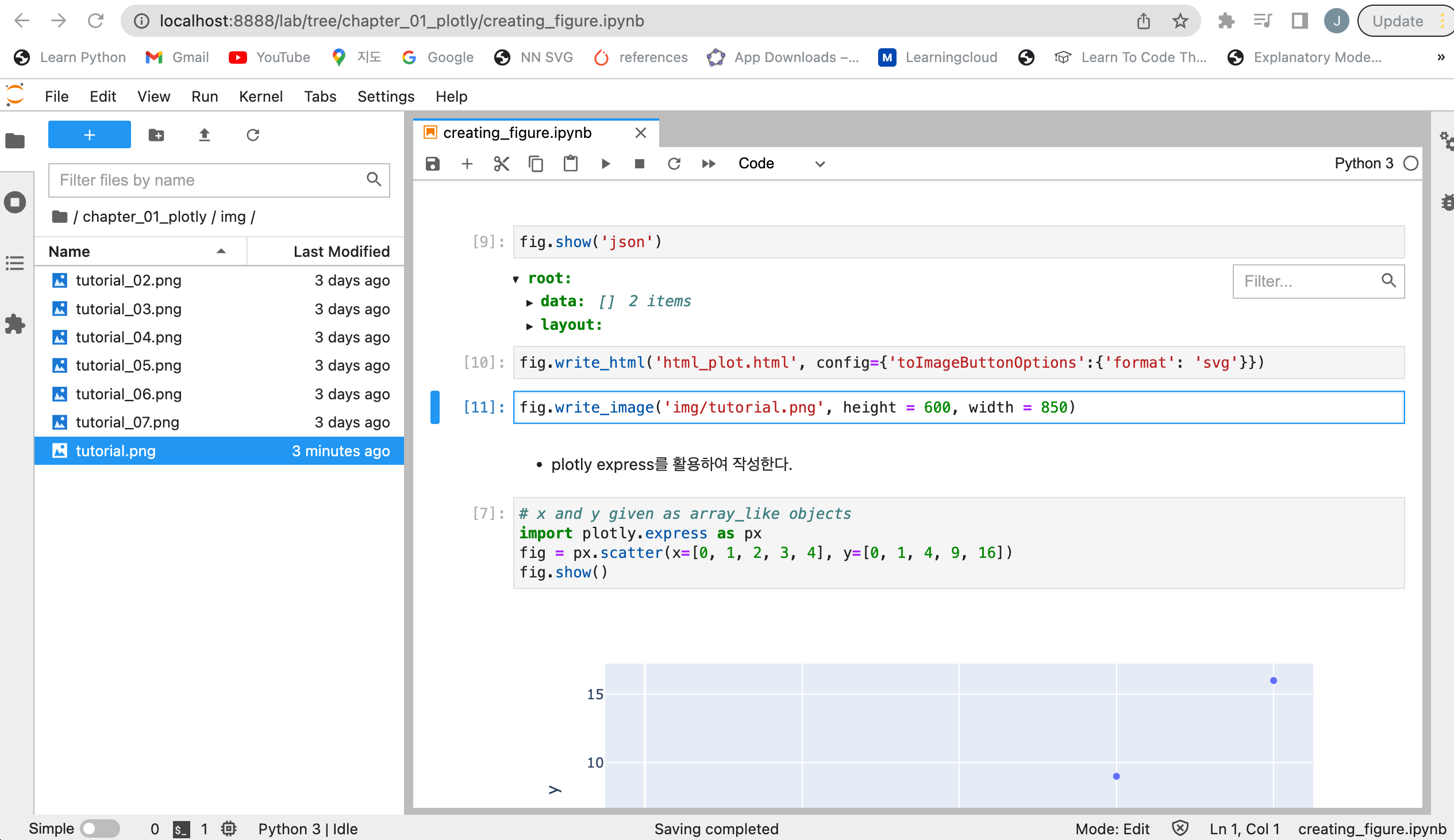Create a new launcher with blue plus button
The image size is (1454, 840).
point(90,134)
